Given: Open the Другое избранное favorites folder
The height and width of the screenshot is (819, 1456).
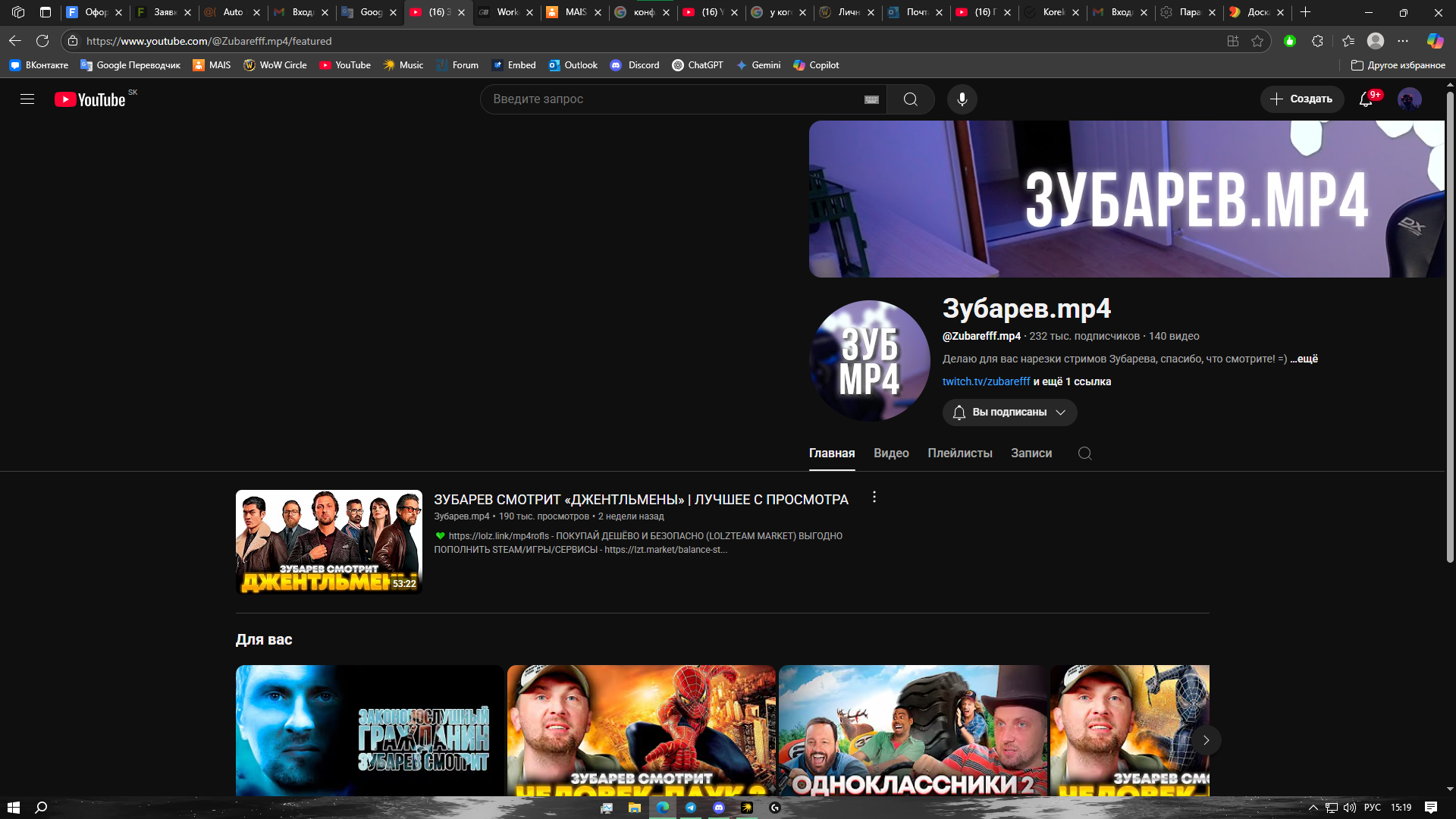Looking at the screenshot, I should pos(1398,65).
